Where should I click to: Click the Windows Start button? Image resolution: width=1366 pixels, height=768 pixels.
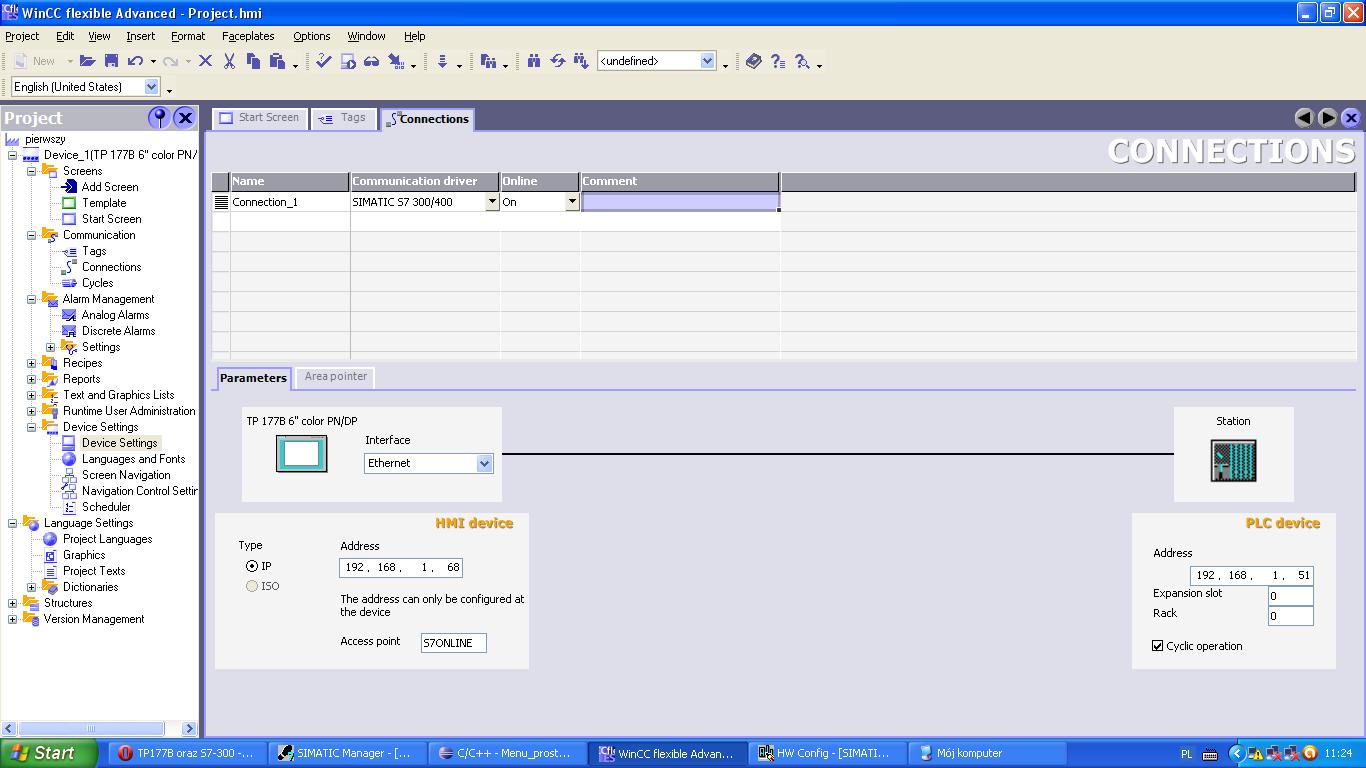(49, 753)
